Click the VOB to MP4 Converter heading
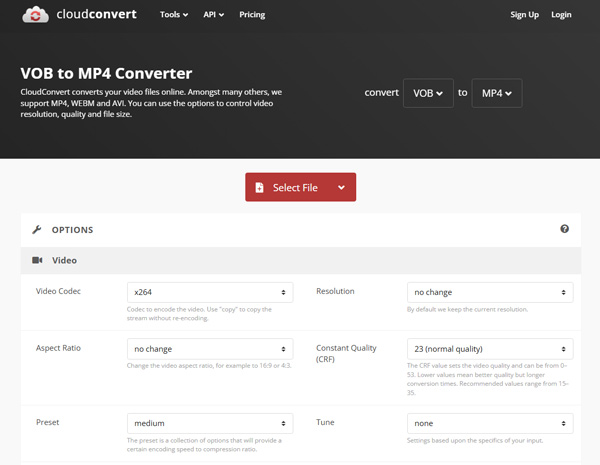This screenshot has width=600, height=465. click(x=106, y=73)
